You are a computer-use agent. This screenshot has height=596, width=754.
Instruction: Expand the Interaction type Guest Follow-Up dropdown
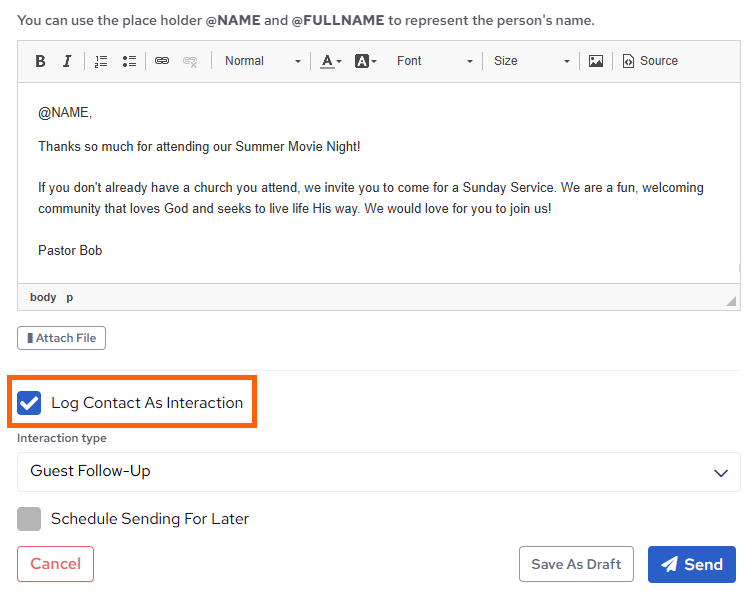click(378, 472)
